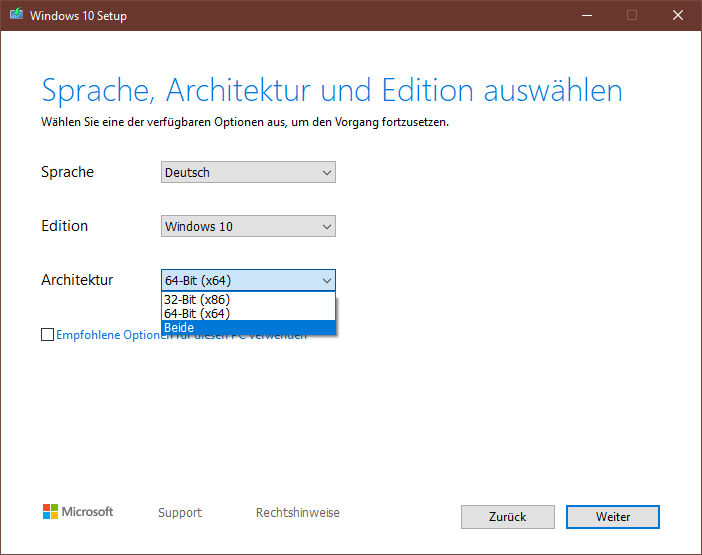Collapse the Architektur dropdown showing 64-Bit (x64)

coord(248,280)
